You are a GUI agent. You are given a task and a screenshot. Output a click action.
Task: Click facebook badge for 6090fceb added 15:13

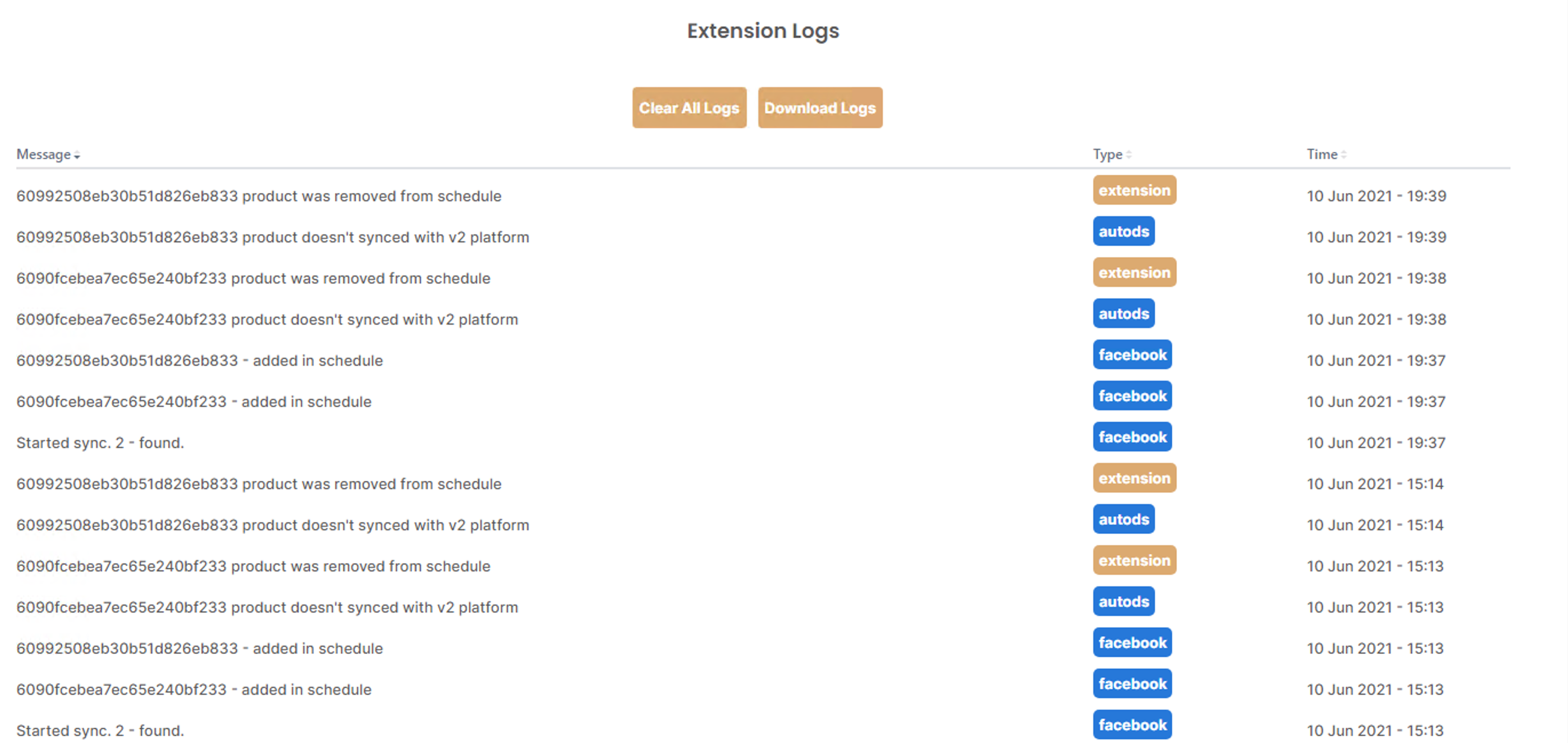(x=1132, y=684)
